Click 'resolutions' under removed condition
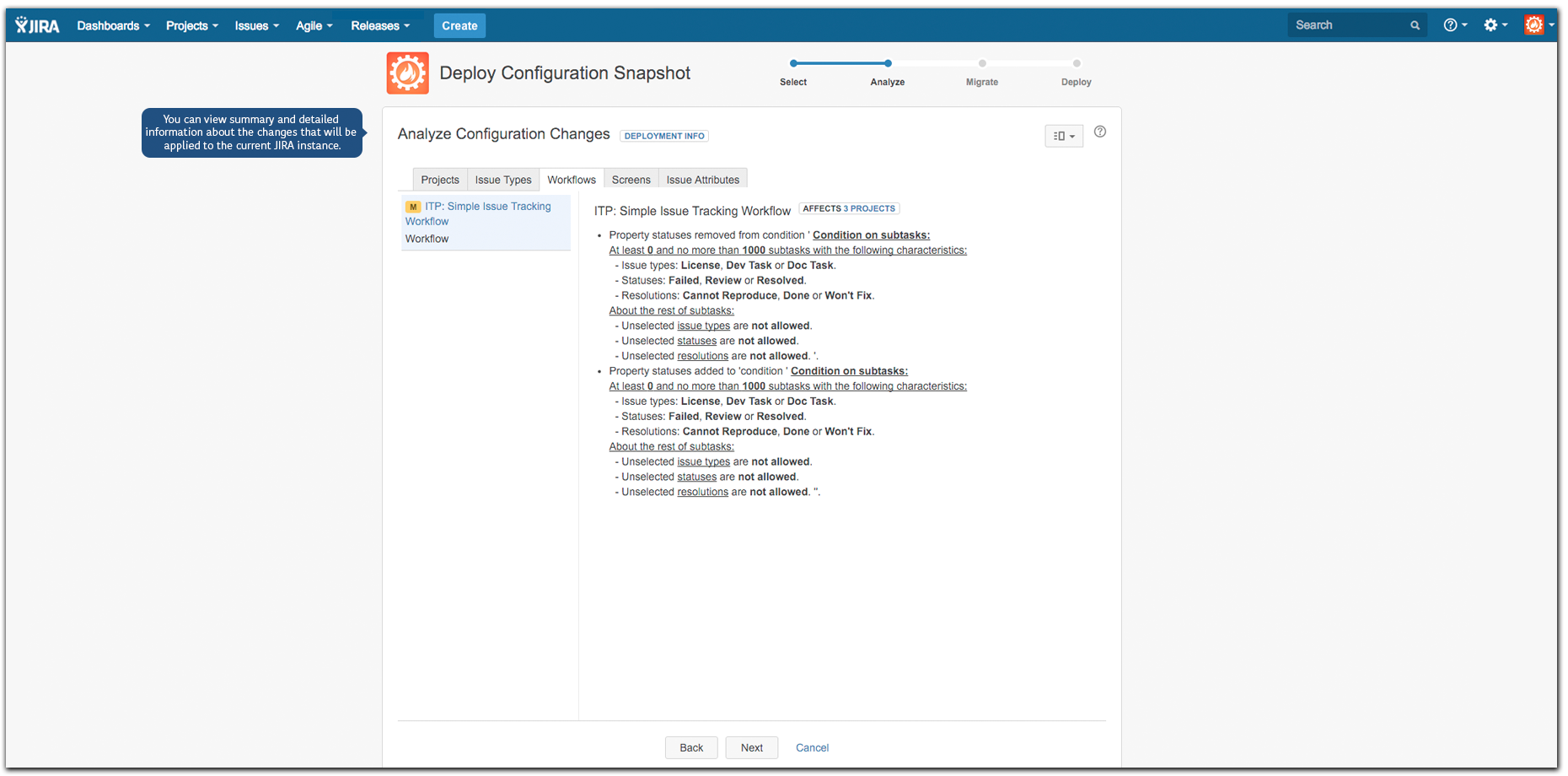Viewport: 1568px width, 776px height. click(x=703, y=356)
